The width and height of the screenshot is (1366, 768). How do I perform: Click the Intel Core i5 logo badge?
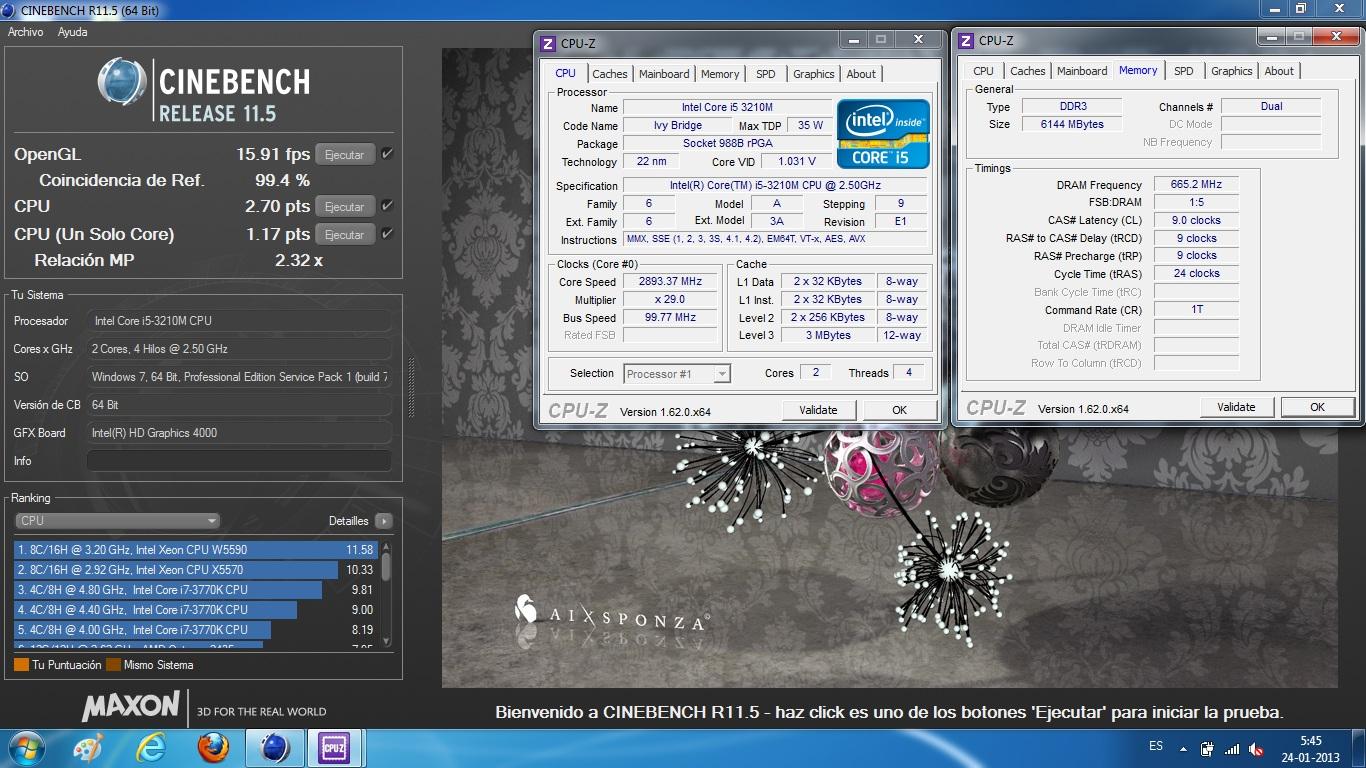coord(883,133)
